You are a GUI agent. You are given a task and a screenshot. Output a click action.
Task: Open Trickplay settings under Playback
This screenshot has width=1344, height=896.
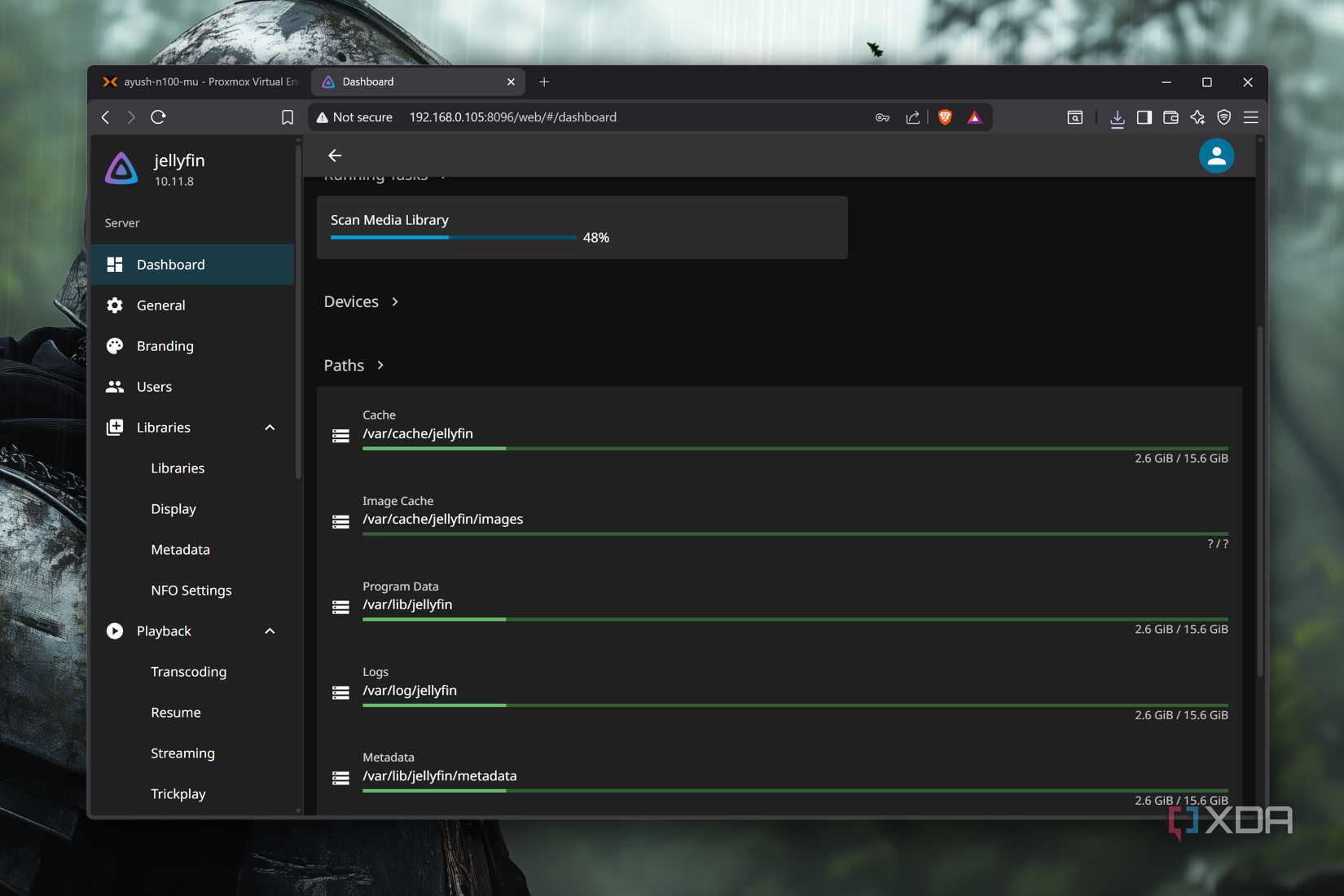192,794
